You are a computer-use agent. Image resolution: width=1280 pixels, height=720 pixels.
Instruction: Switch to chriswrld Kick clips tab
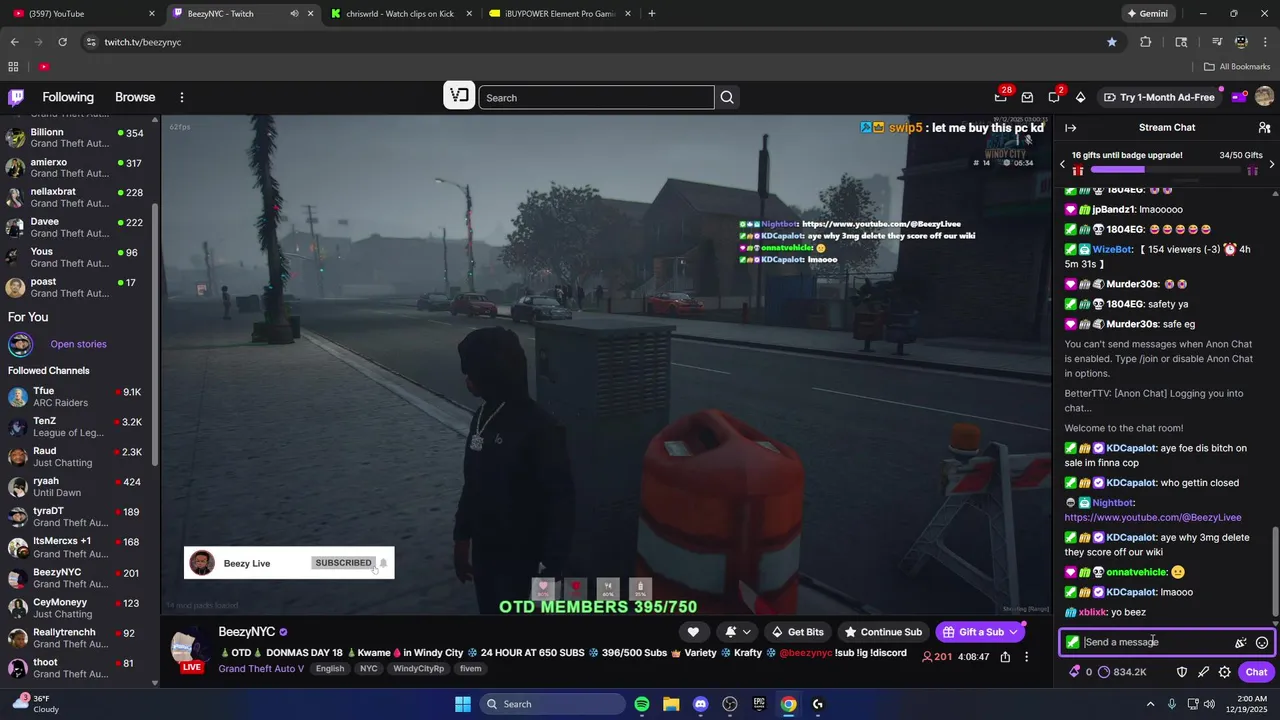point(399,13)
